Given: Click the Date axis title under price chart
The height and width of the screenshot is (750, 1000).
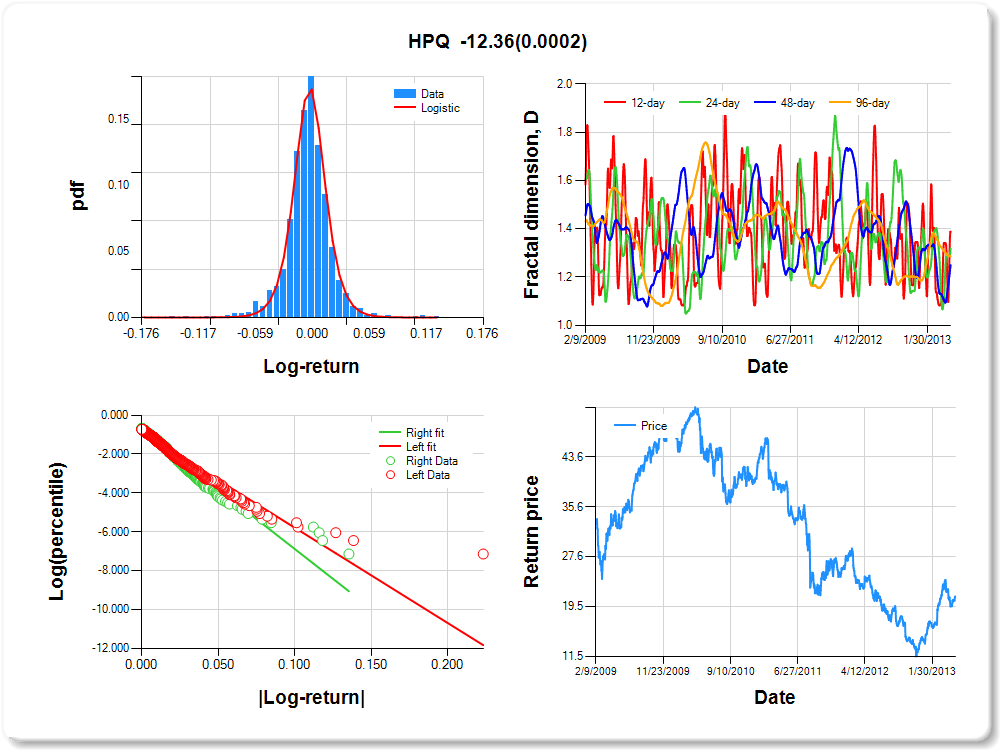Looking at the screenshot, I should coord(774,697).
